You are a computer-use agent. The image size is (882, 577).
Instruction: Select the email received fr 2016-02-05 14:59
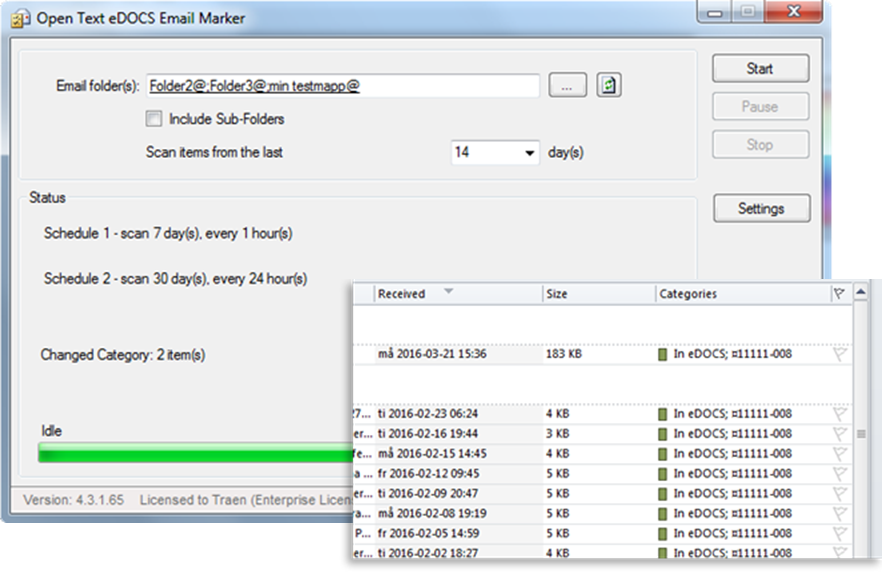click(x=602, y=534)
